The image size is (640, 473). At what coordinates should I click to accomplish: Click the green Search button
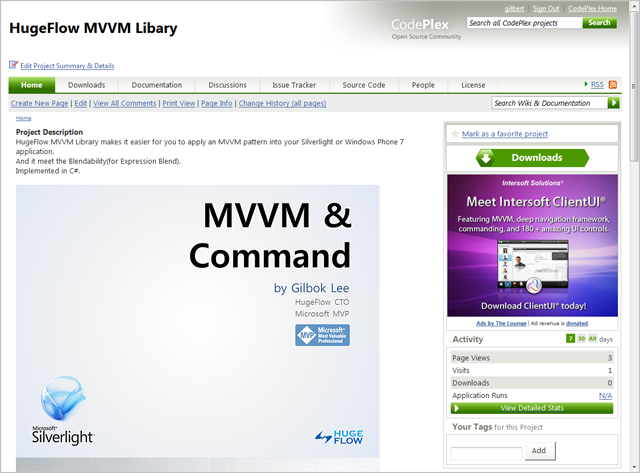(599, 23)
